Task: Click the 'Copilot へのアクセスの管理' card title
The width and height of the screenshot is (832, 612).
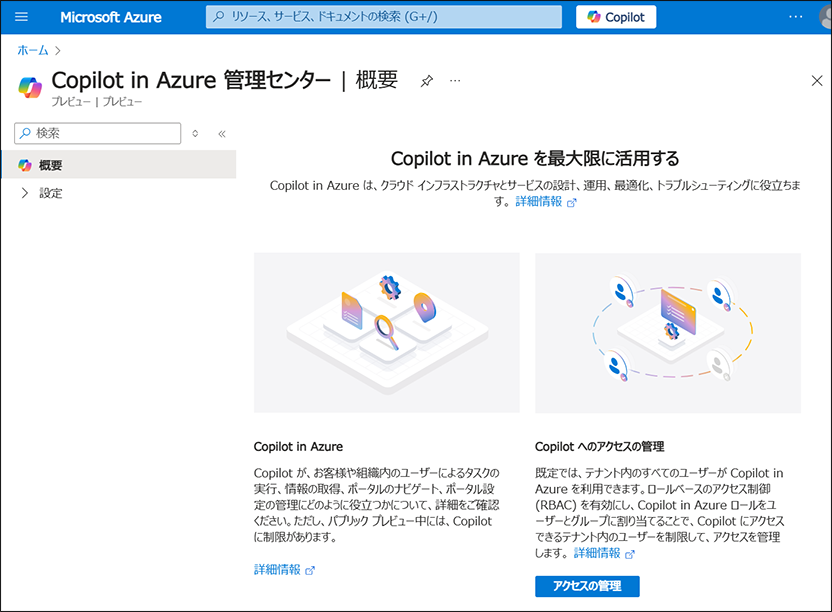Action: click(600, 447)
